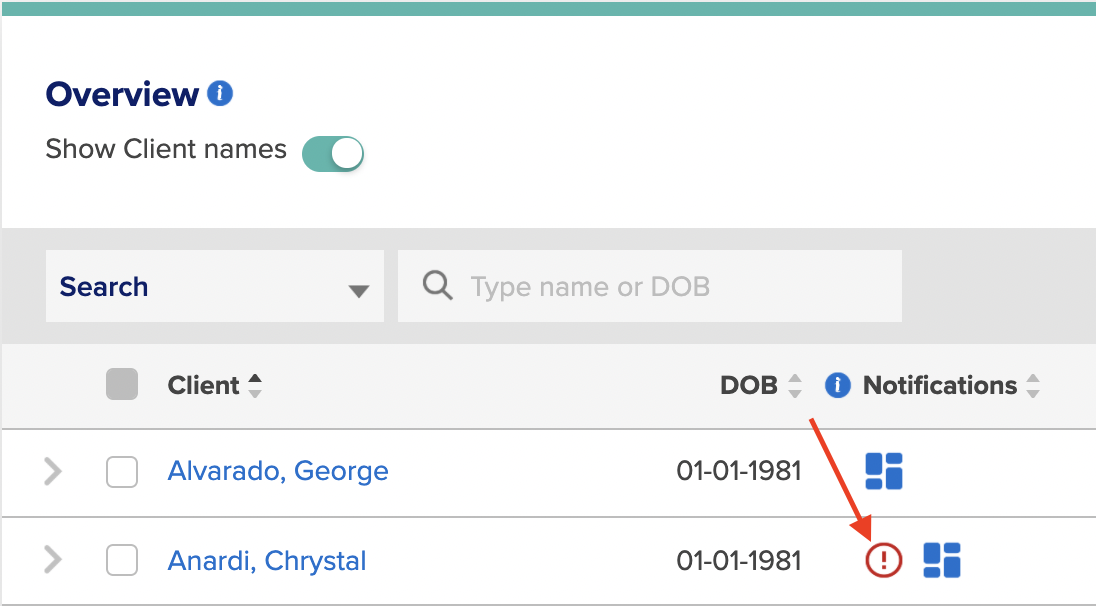Select the Anardi, Chrystal checkbox
This screenshot has width=1096, height=606.
122,561
